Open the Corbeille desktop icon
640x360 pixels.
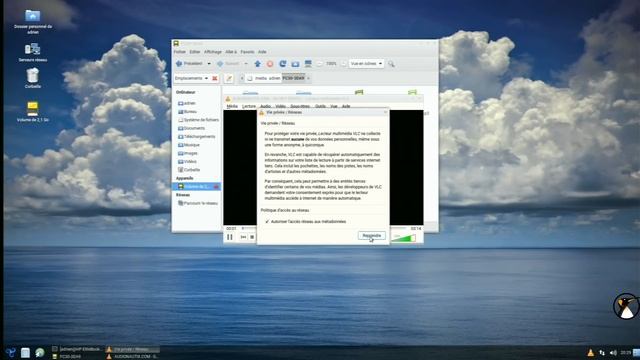click(33, 78)
